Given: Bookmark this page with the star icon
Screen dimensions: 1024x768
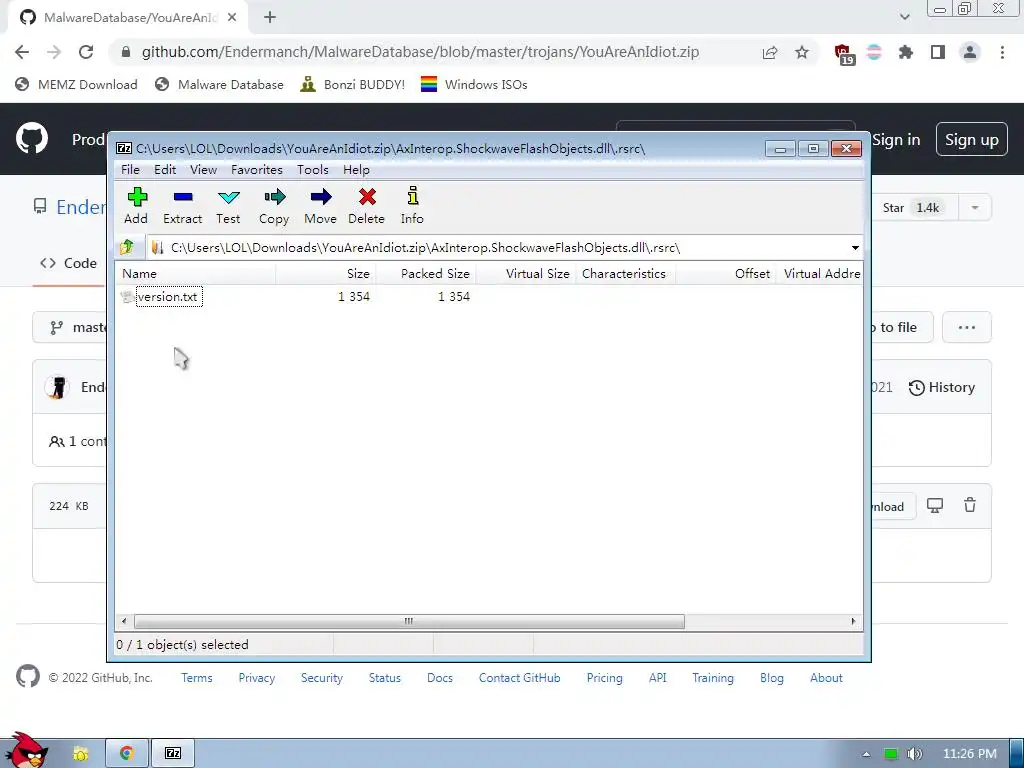Looking at the screenshot, I should (802, 52).
